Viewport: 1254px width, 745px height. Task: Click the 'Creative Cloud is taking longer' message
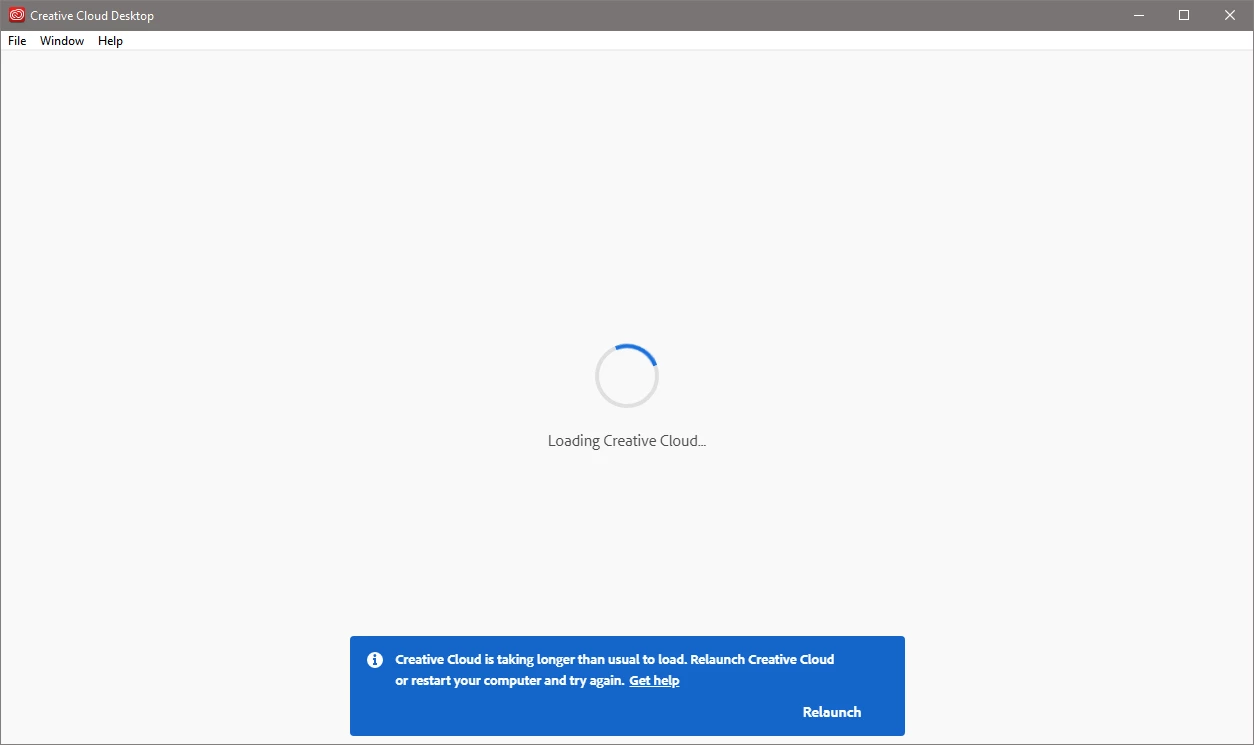(614, 670)
